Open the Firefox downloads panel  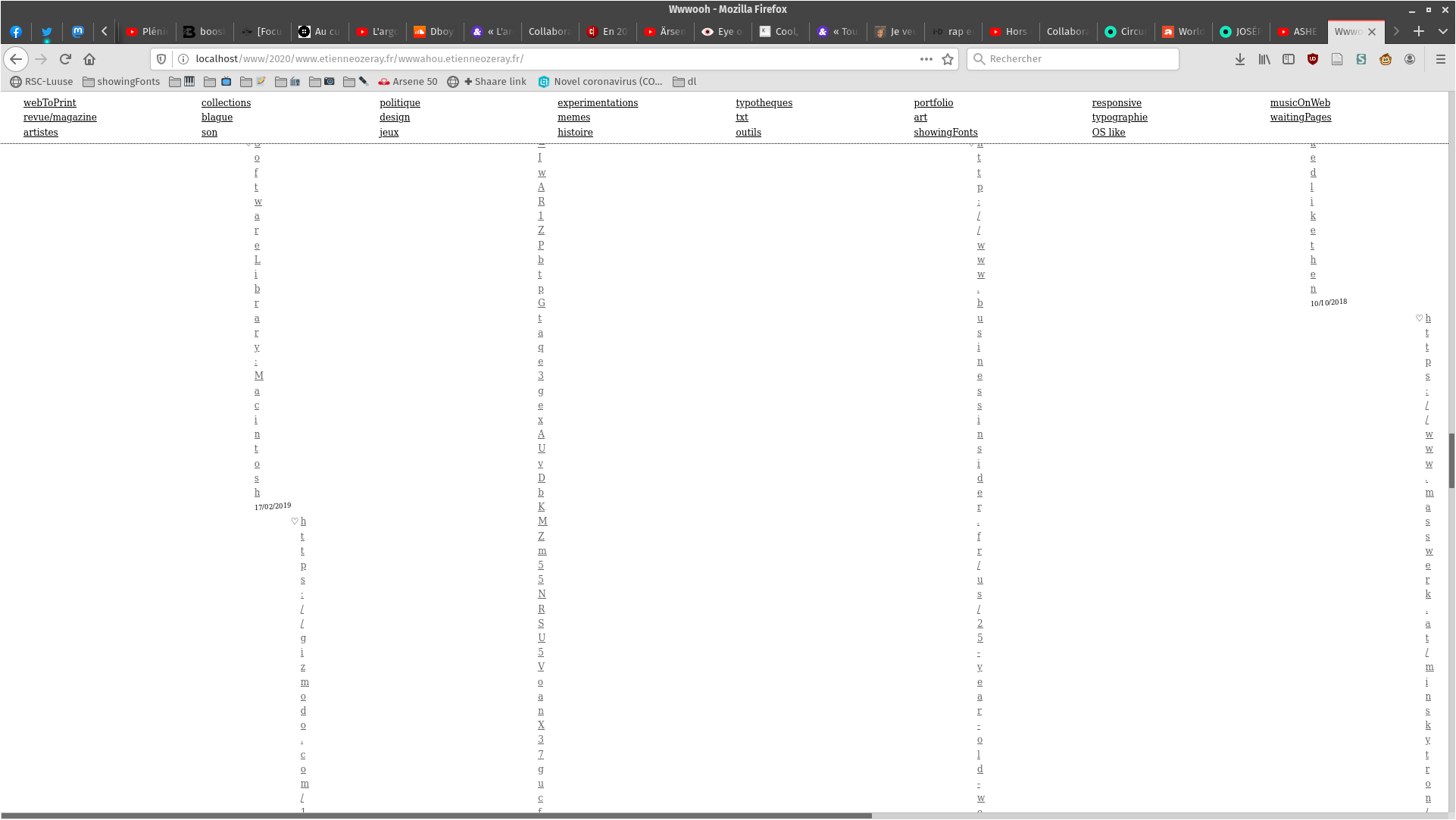click(1240, 59)
